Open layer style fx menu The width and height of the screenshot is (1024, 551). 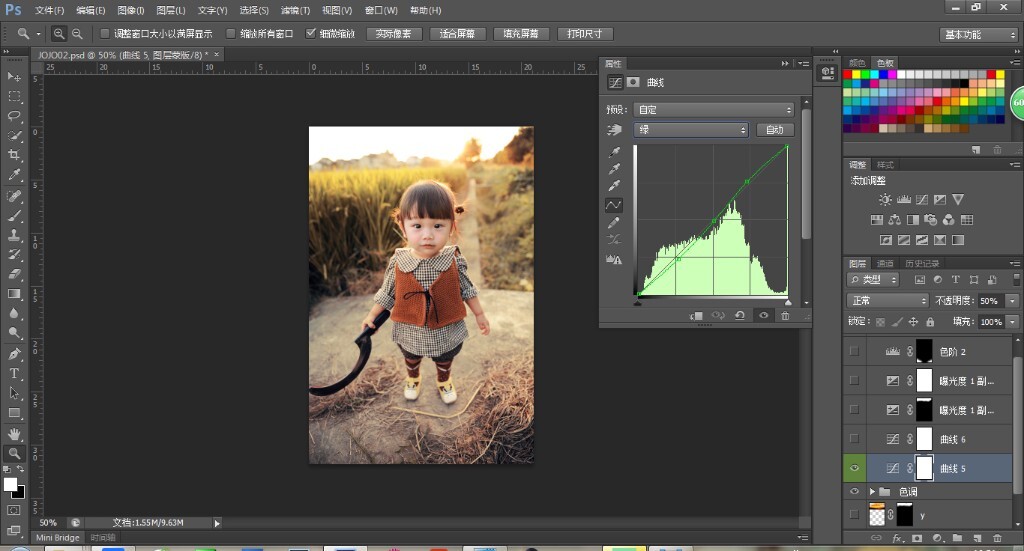pos(897,539)
